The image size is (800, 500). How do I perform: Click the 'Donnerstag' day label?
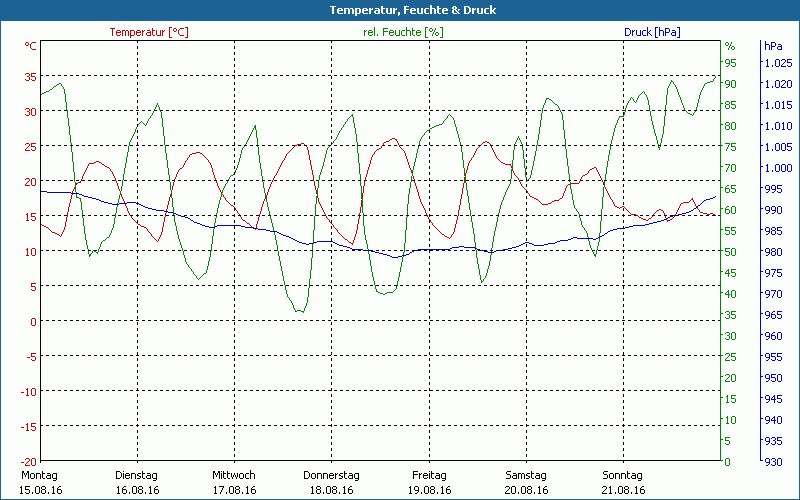331,476
